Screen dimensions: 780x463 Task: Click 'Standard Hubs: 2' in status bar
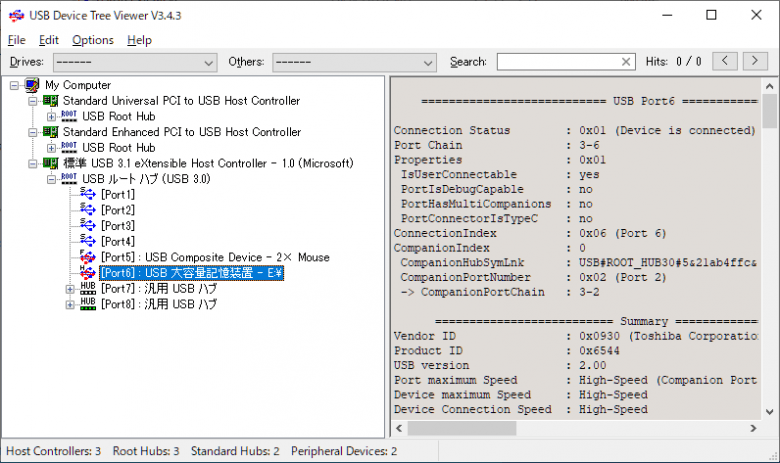pos(235,451)
